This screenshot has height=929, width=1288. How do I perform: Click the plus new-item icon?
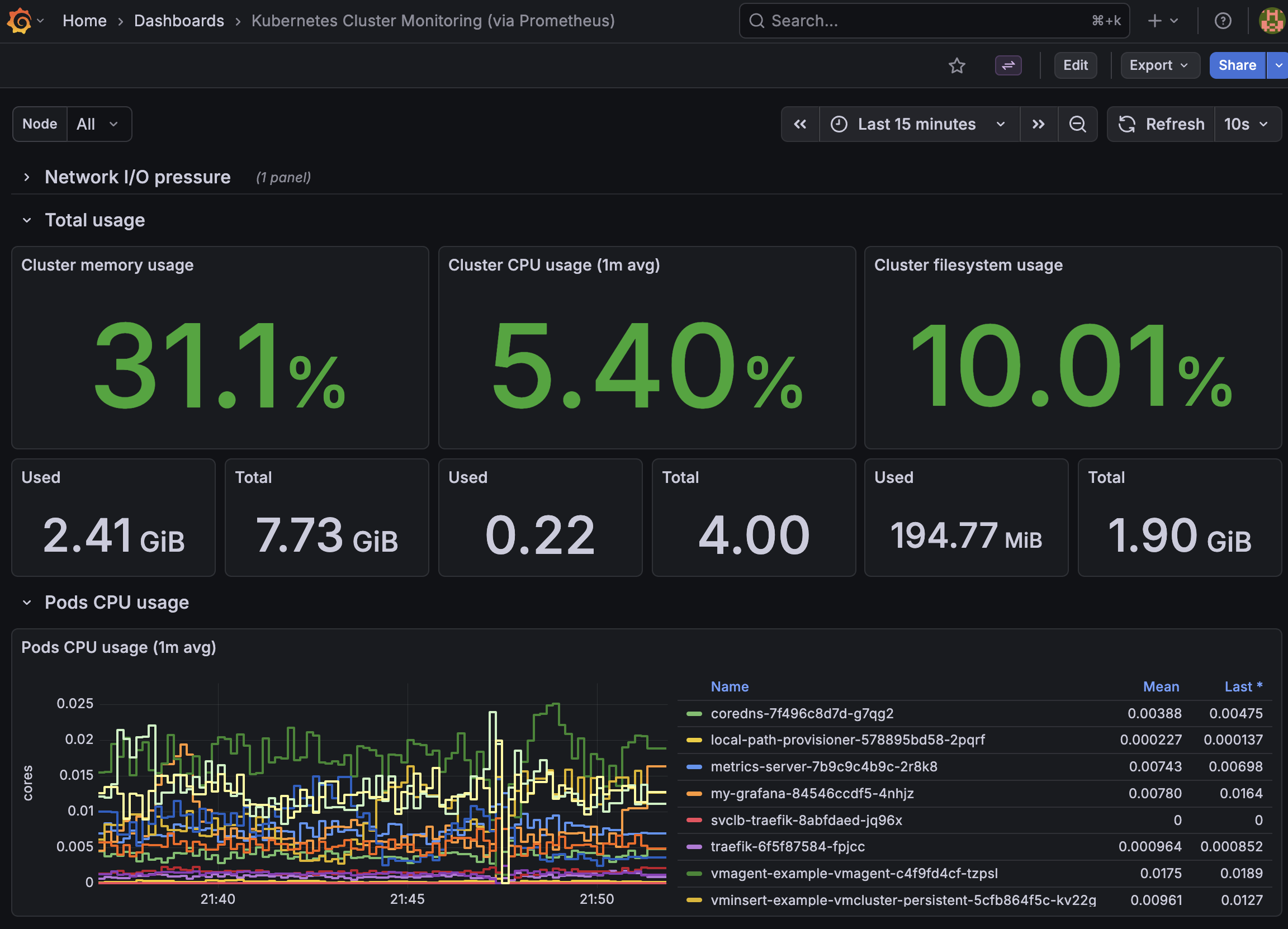tap(1154, 21)
